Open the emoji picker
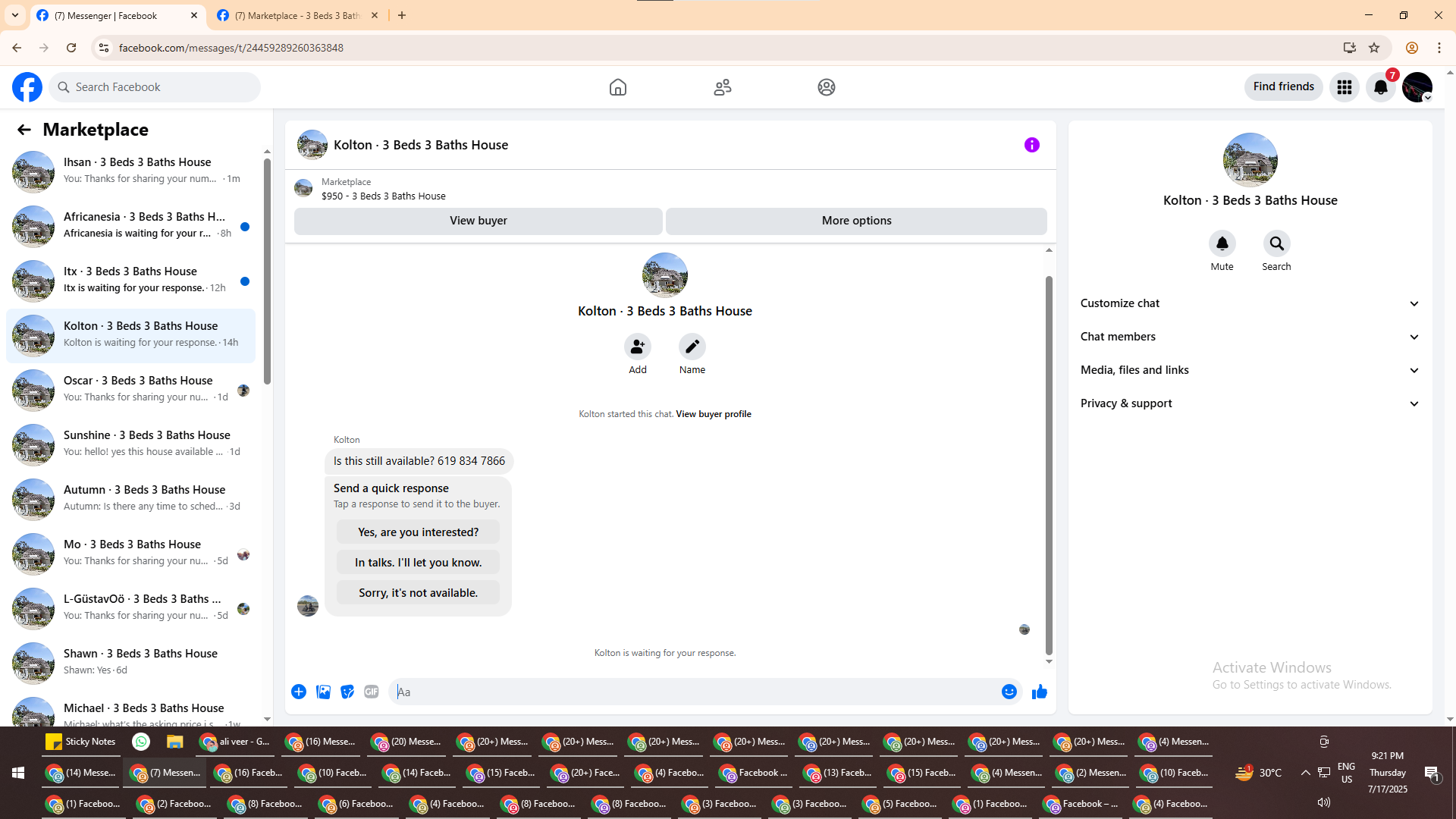1456x819 pixels. coord(1009,692)
